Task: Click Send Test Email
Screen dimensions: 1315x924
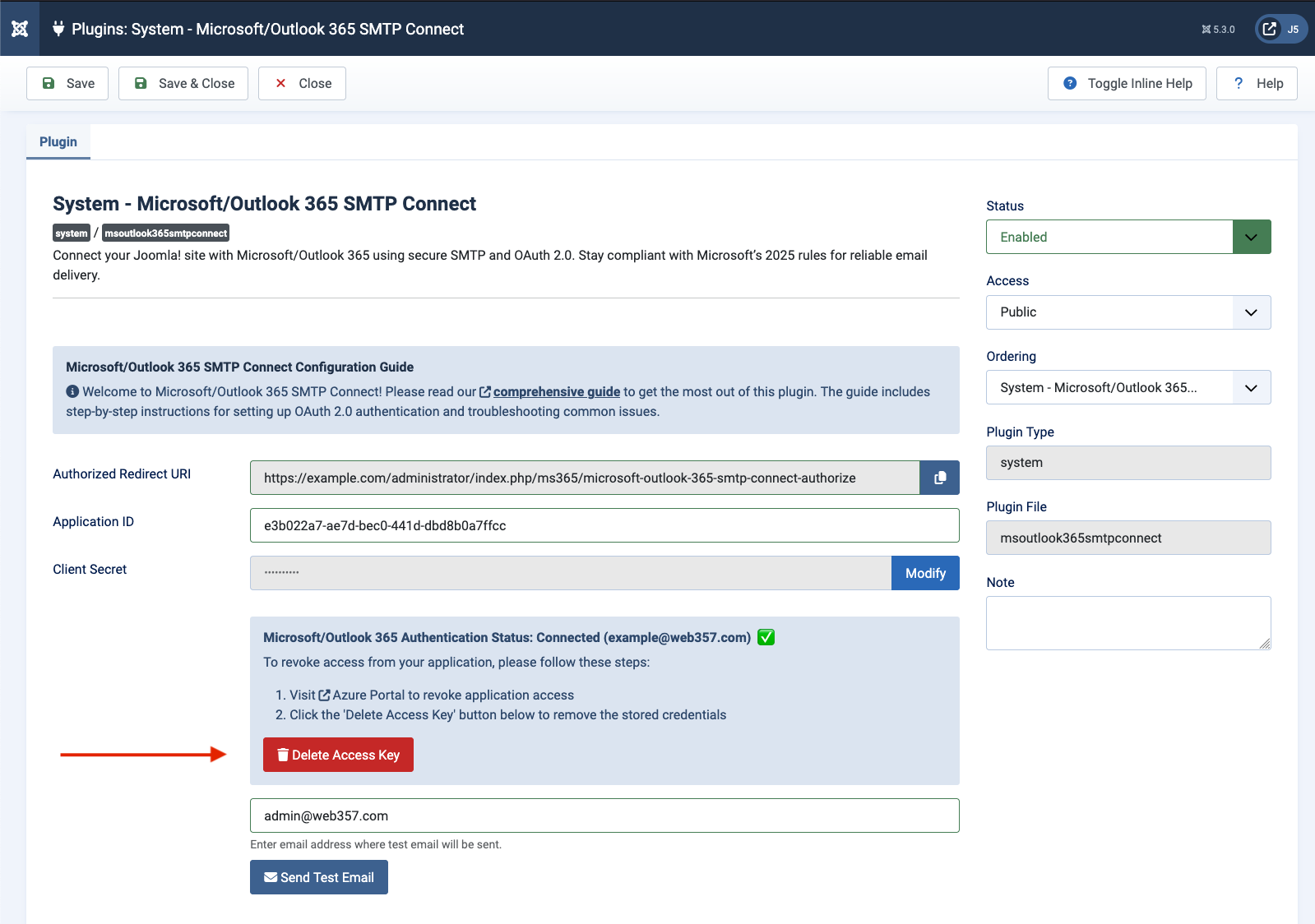Action: tap(319, 877)
